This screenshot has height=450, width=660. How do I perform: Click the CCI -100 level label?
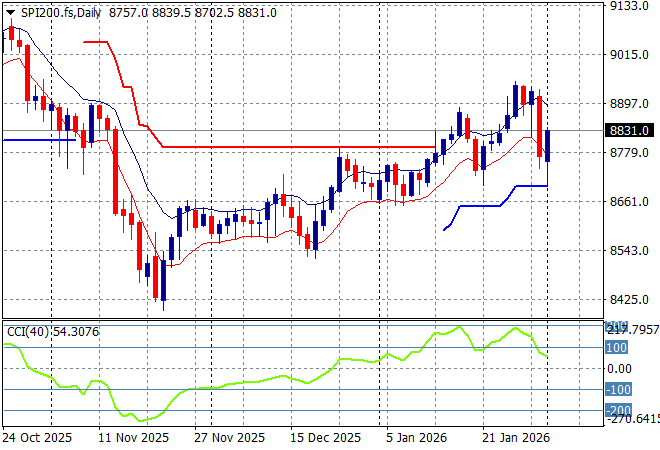(x=618, y=389)
